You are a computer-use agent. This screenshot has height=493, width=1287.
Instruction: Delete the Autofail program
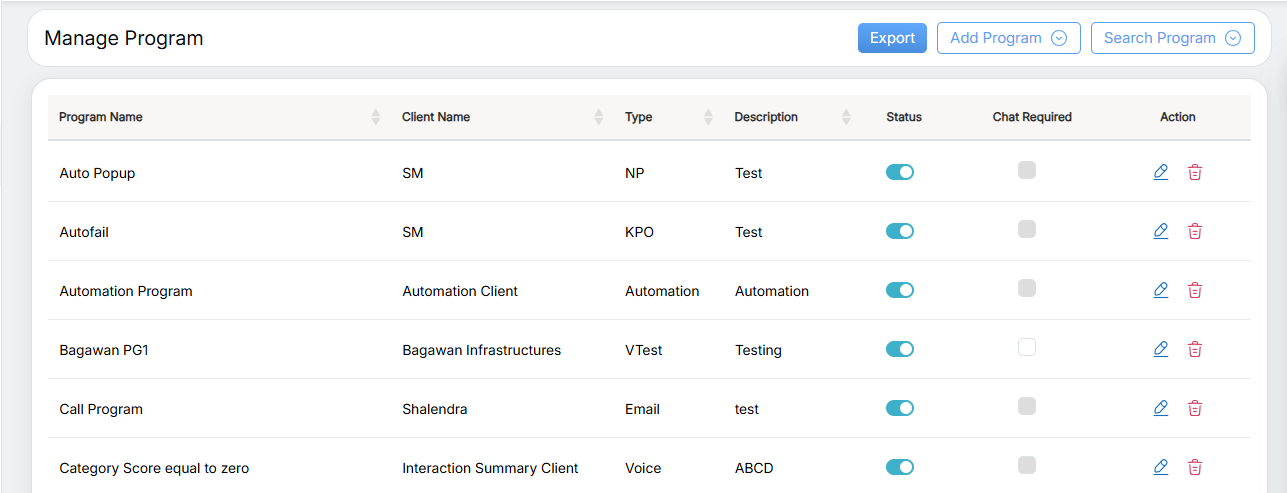coord(1194,231)
